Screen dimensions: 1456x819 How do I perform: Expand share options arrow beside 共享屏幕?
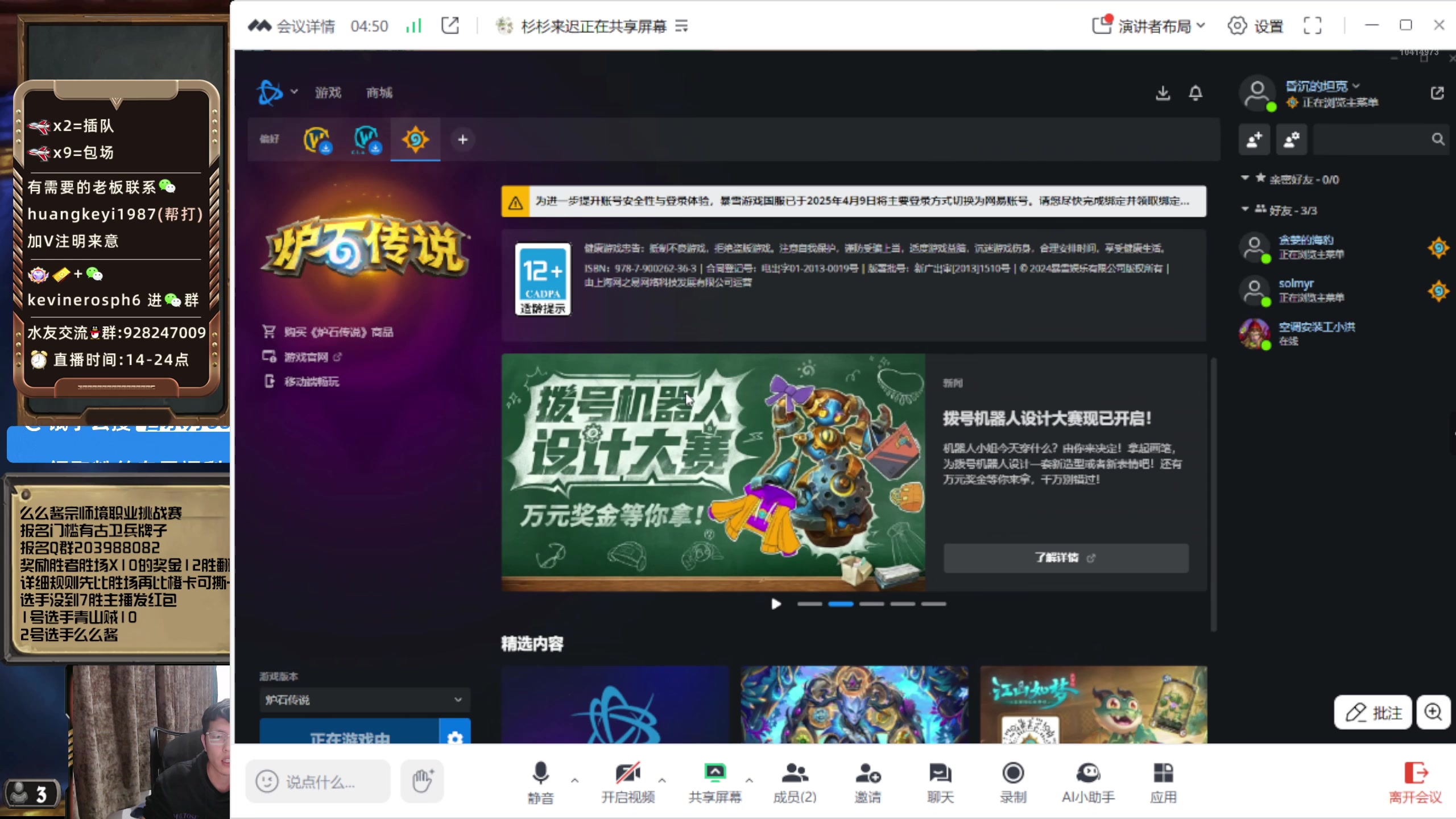(x=749, y=781)
